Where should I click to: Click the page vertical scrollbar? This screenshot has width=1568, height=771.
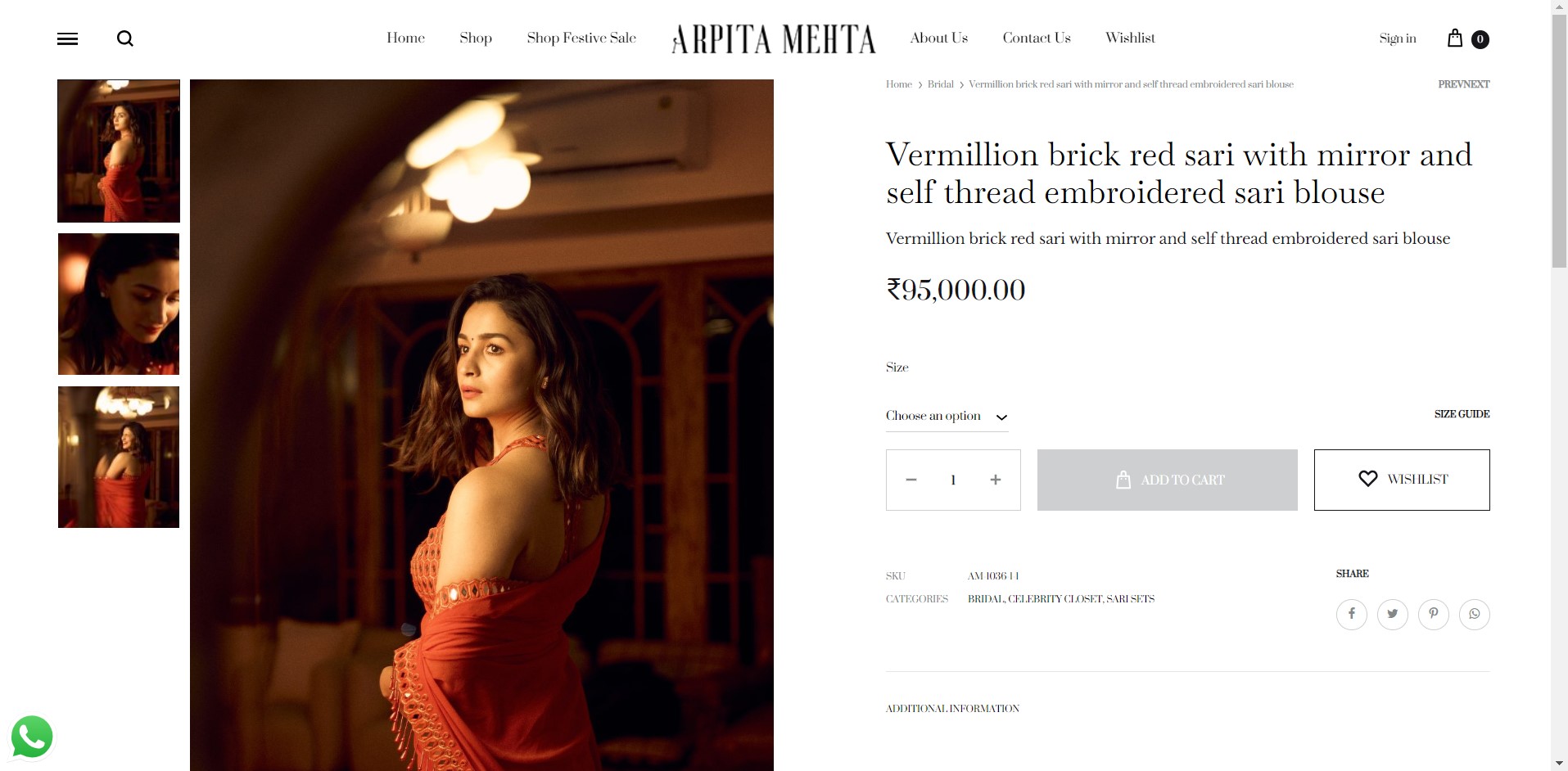(1559, 385)
